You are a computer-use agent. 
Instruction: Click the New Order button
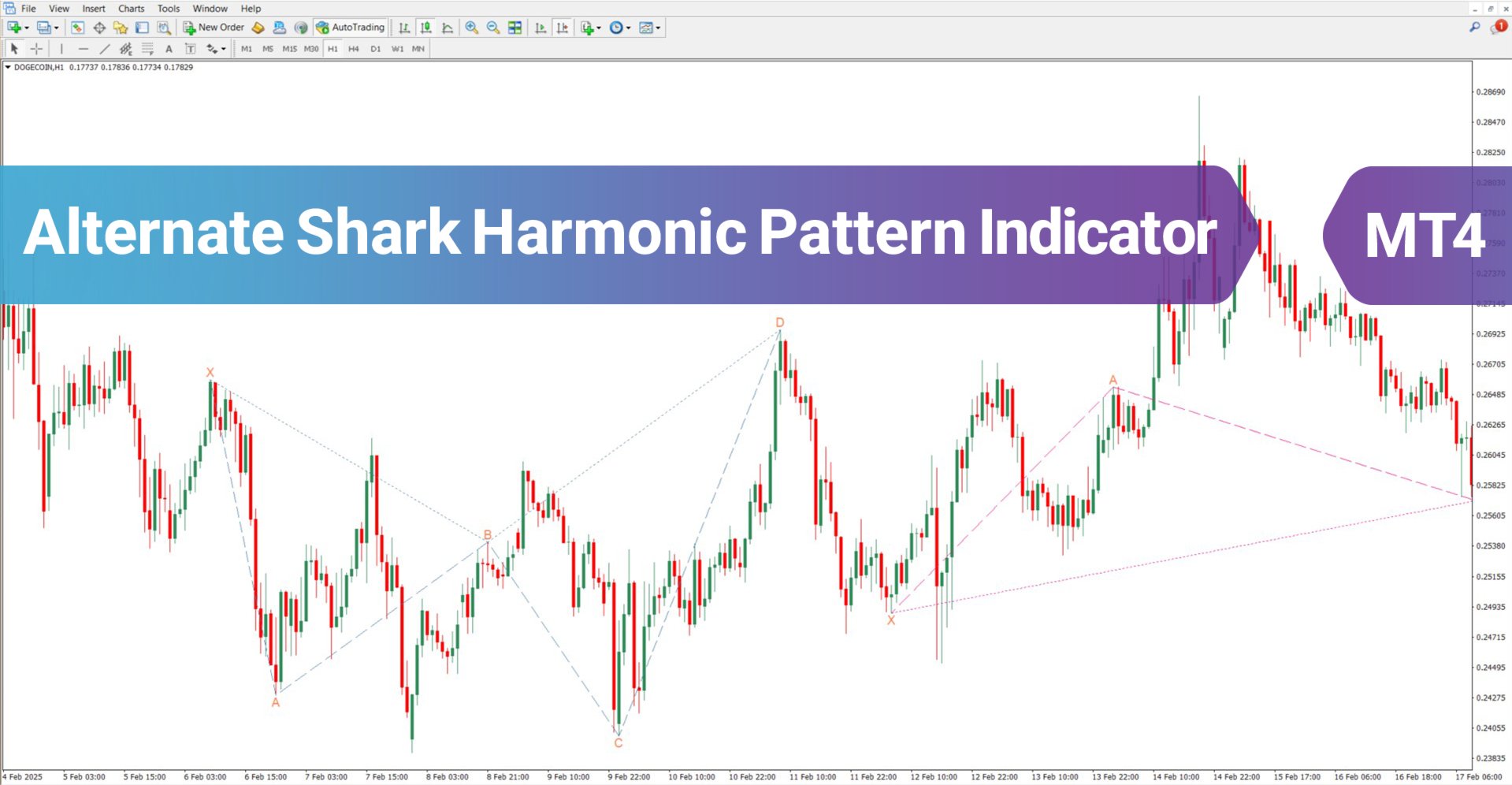(x=214, y=28)
